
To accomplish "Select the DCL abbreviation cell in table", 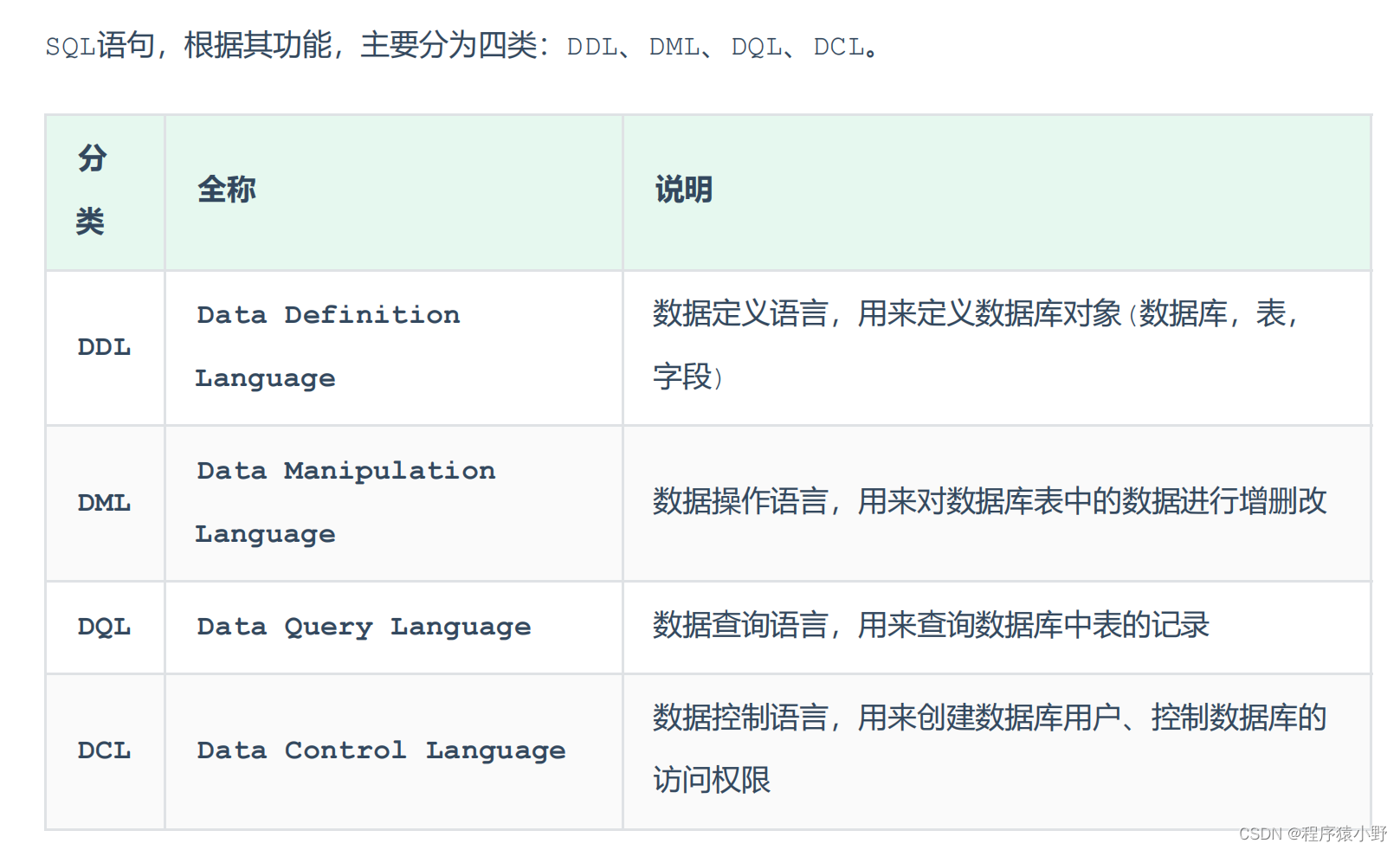I will [x=104, y=750].
